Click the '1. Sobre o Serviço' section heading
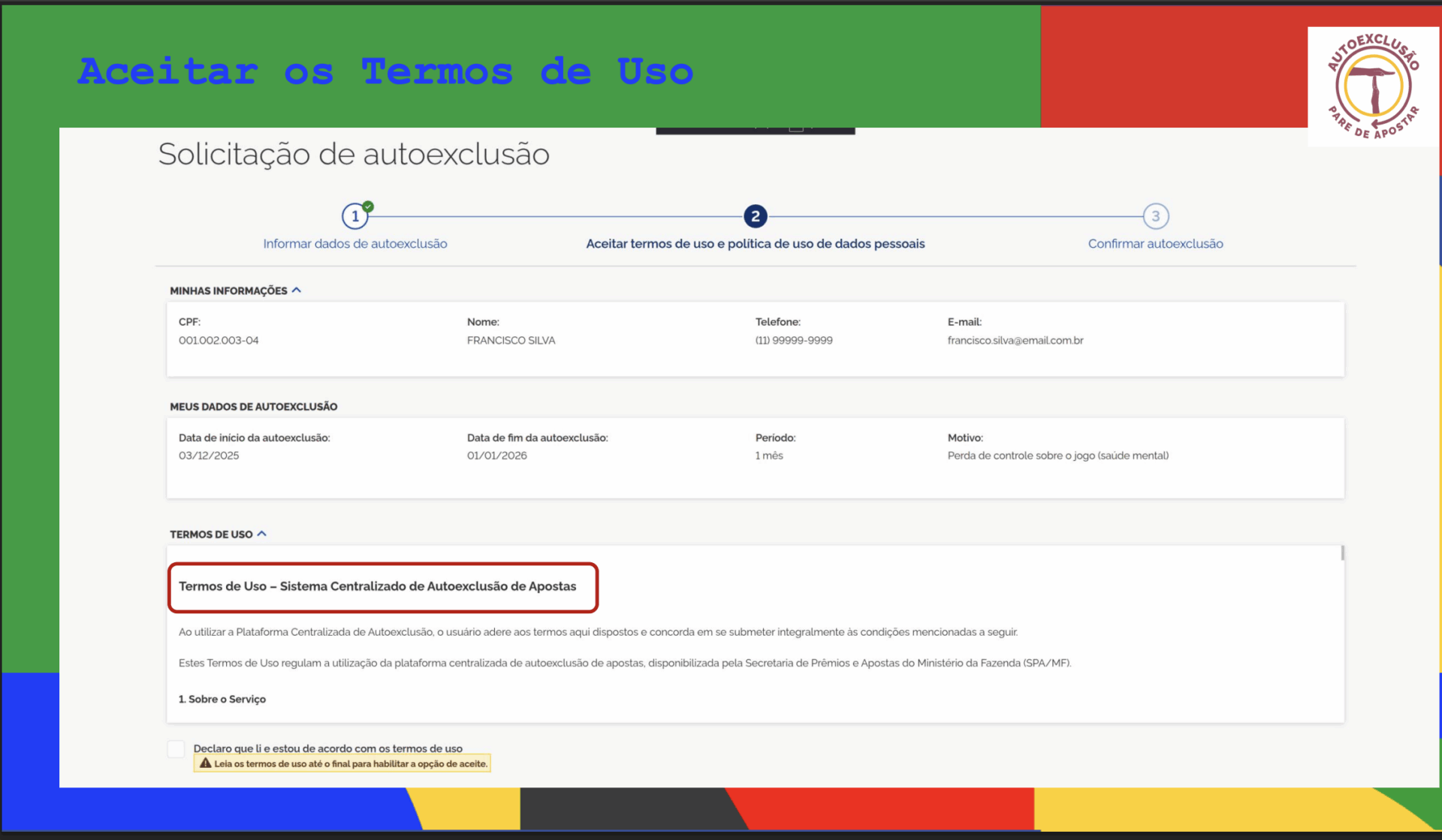Image resolution: width=1442 pixels, height=840 pixels. pos(222,699)
